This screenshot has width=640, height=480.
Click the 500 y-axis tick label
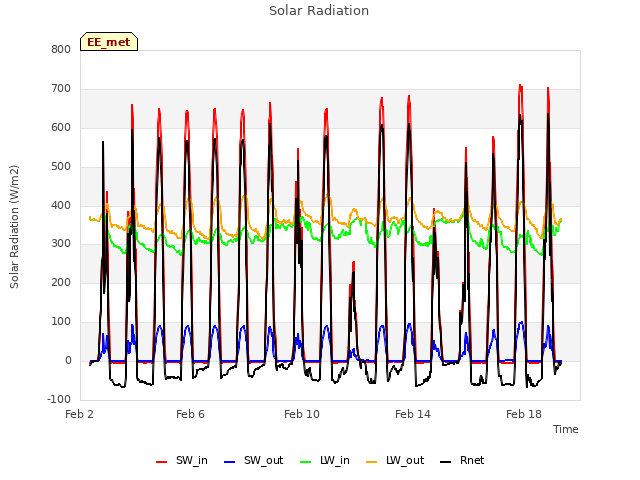click(x=61, y=167)
